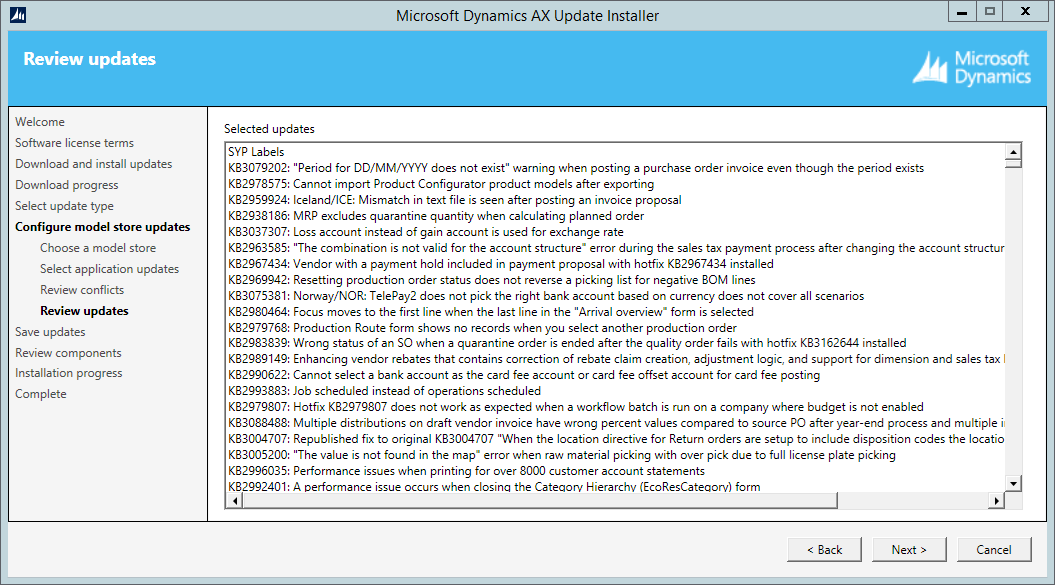Click the vertical scrollbar thumb

(x=1013, y=163)
